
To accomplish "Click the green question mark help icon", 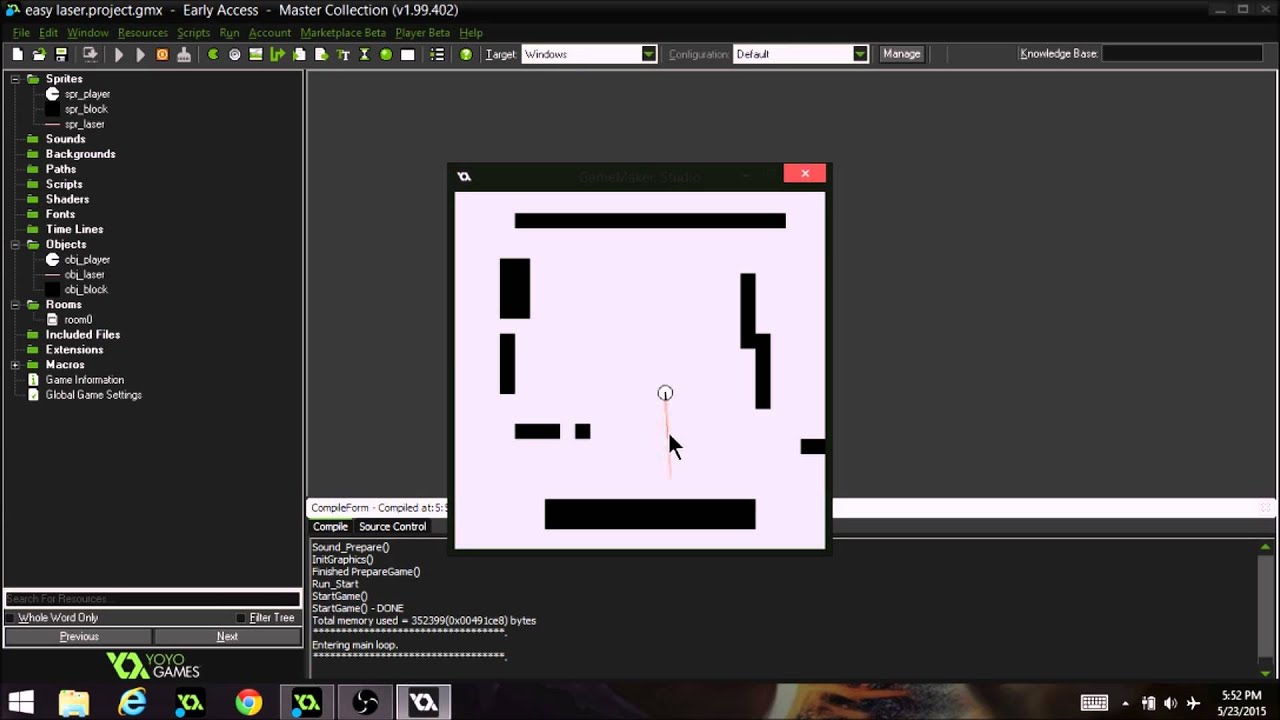I will (466, 54).
